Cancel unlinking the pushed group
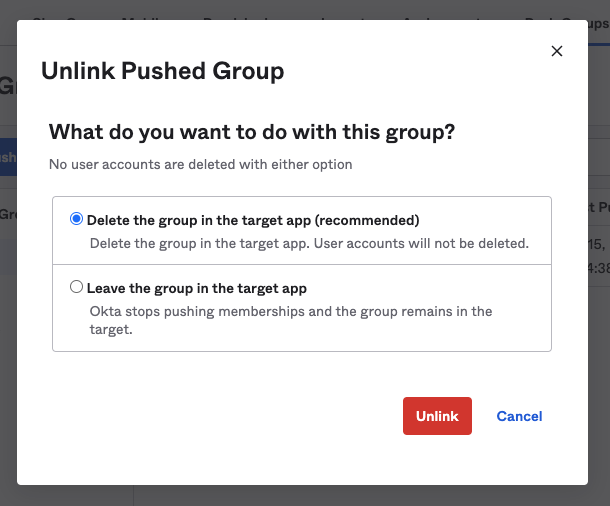The width and height of the screenshot is (610, 506). coord(519,416)
